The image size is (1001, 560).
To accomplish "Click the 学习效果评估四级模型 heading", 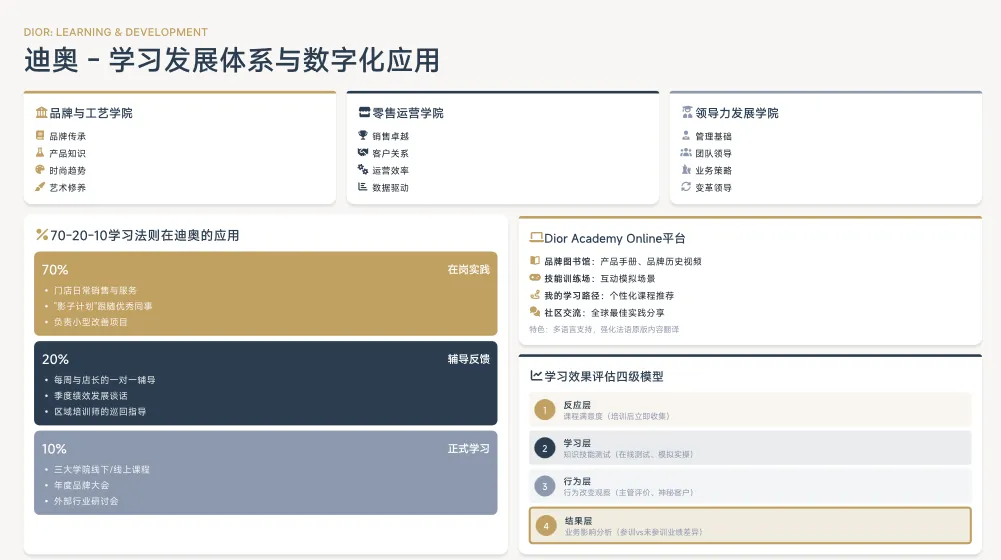I will [x=604, y=377].
